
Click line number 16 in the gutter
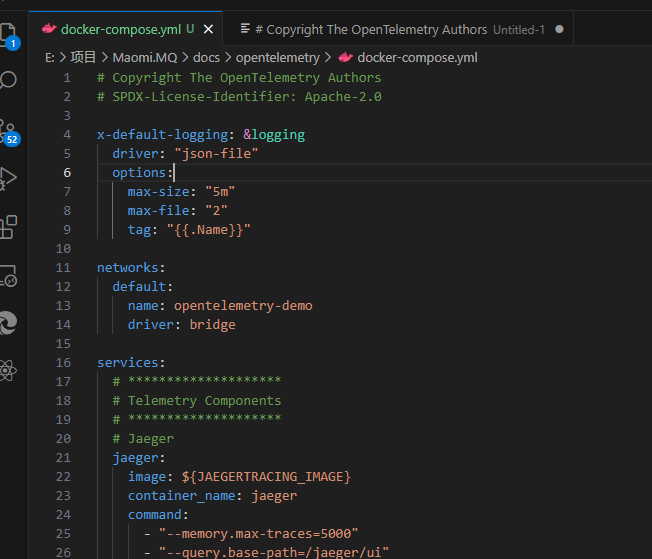[64, 362]
